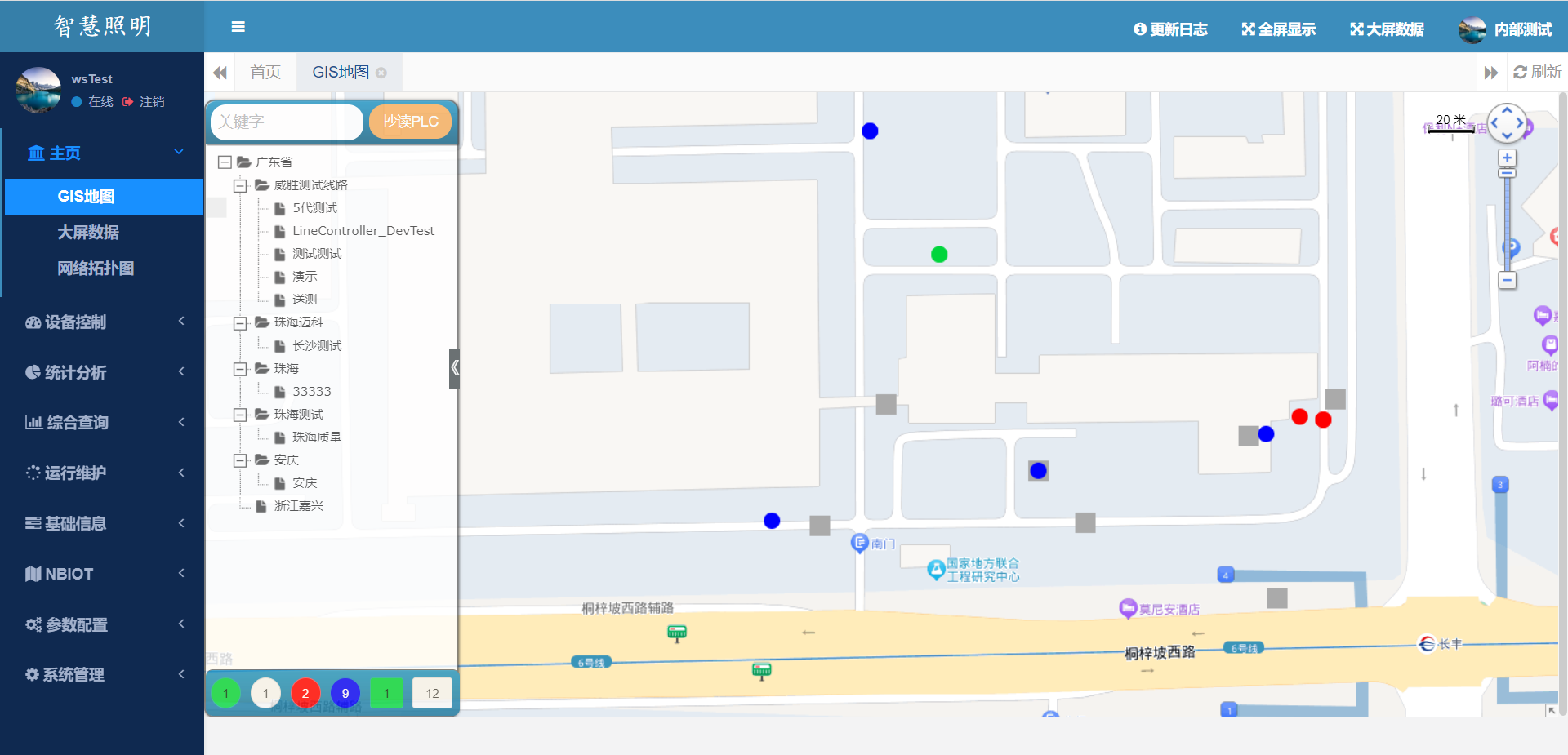The width and height of the screenshot is (1568, 755).
Task: Select 演示 tree item
Action: (305, 277)
